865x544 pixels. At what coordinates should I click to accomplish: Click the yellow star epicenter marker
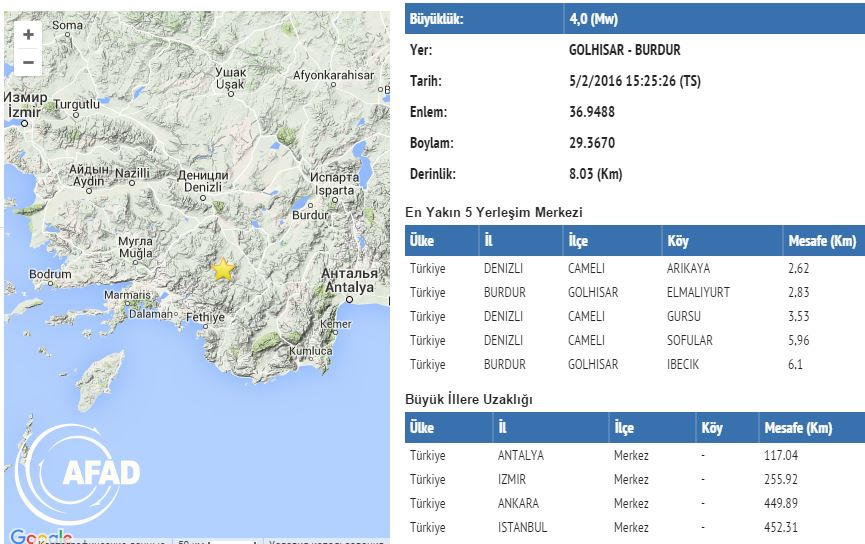point(222,269)
